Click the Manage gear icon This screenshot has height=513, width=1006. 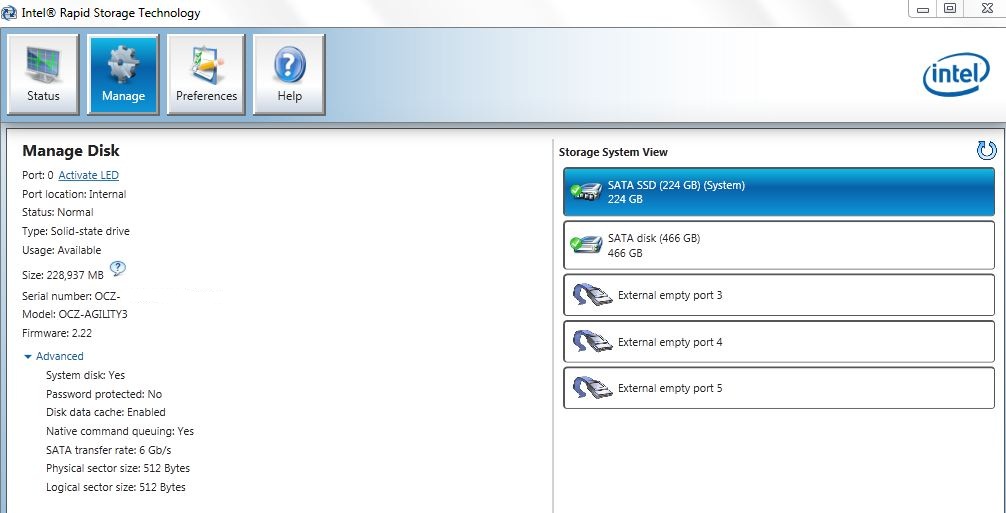123,65
